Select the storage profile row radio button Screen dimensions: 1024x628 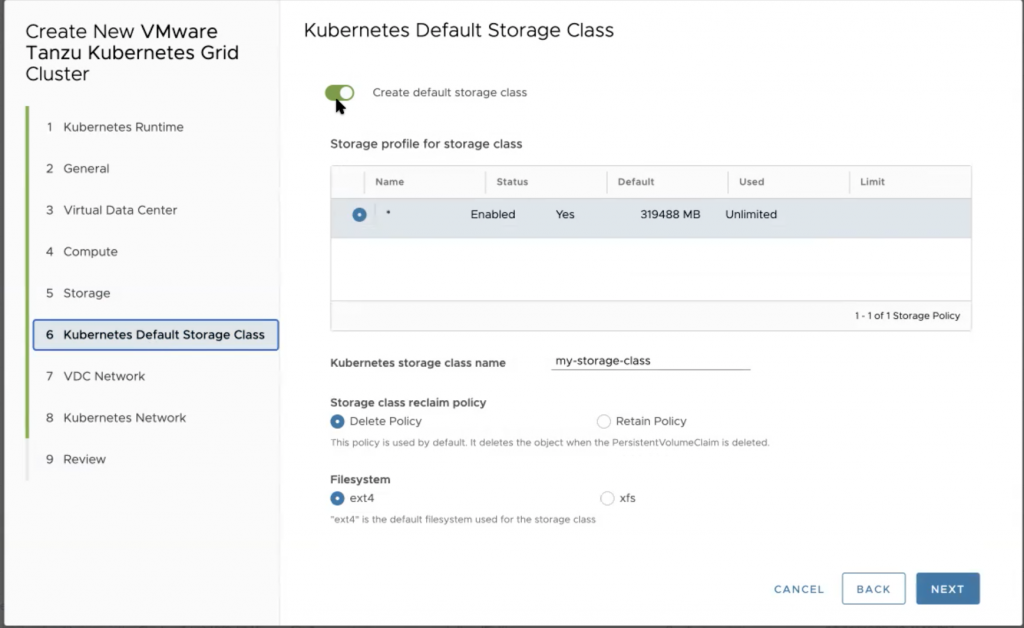click(359, 215)
